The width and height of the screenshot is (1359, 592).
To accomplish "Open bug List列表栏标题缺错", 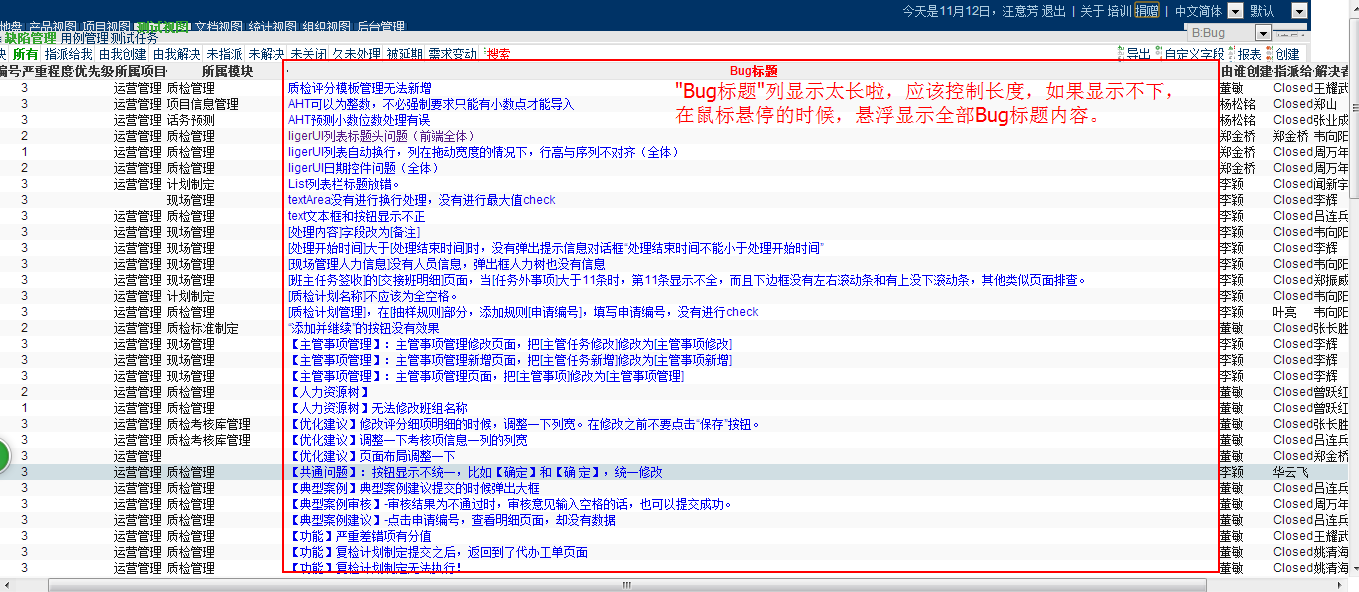I will point(344,184).
